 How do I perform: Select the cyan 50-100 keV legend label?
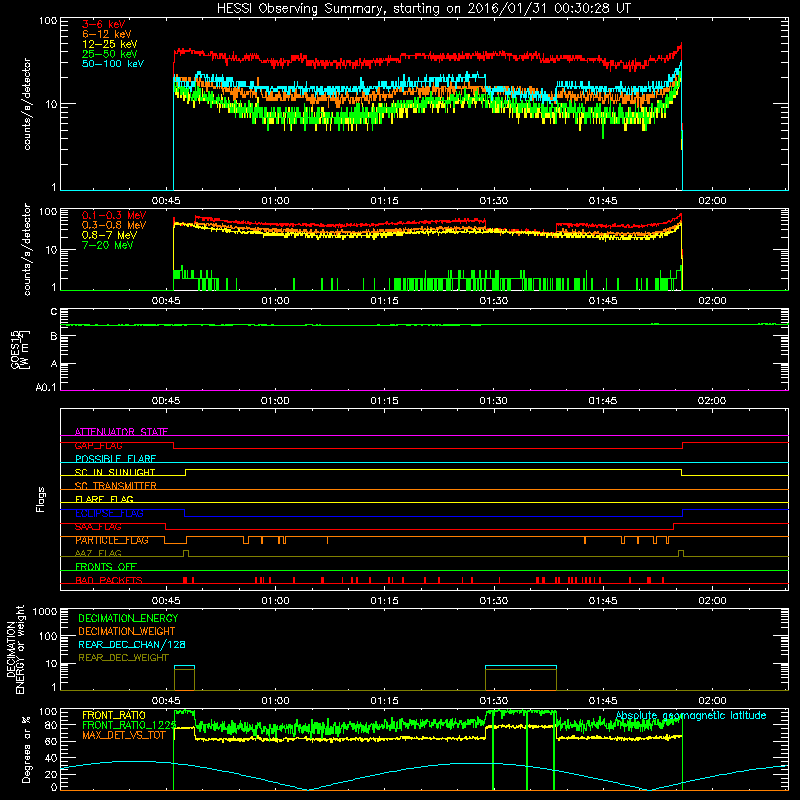pyautogui.click(x=113, y=64)
